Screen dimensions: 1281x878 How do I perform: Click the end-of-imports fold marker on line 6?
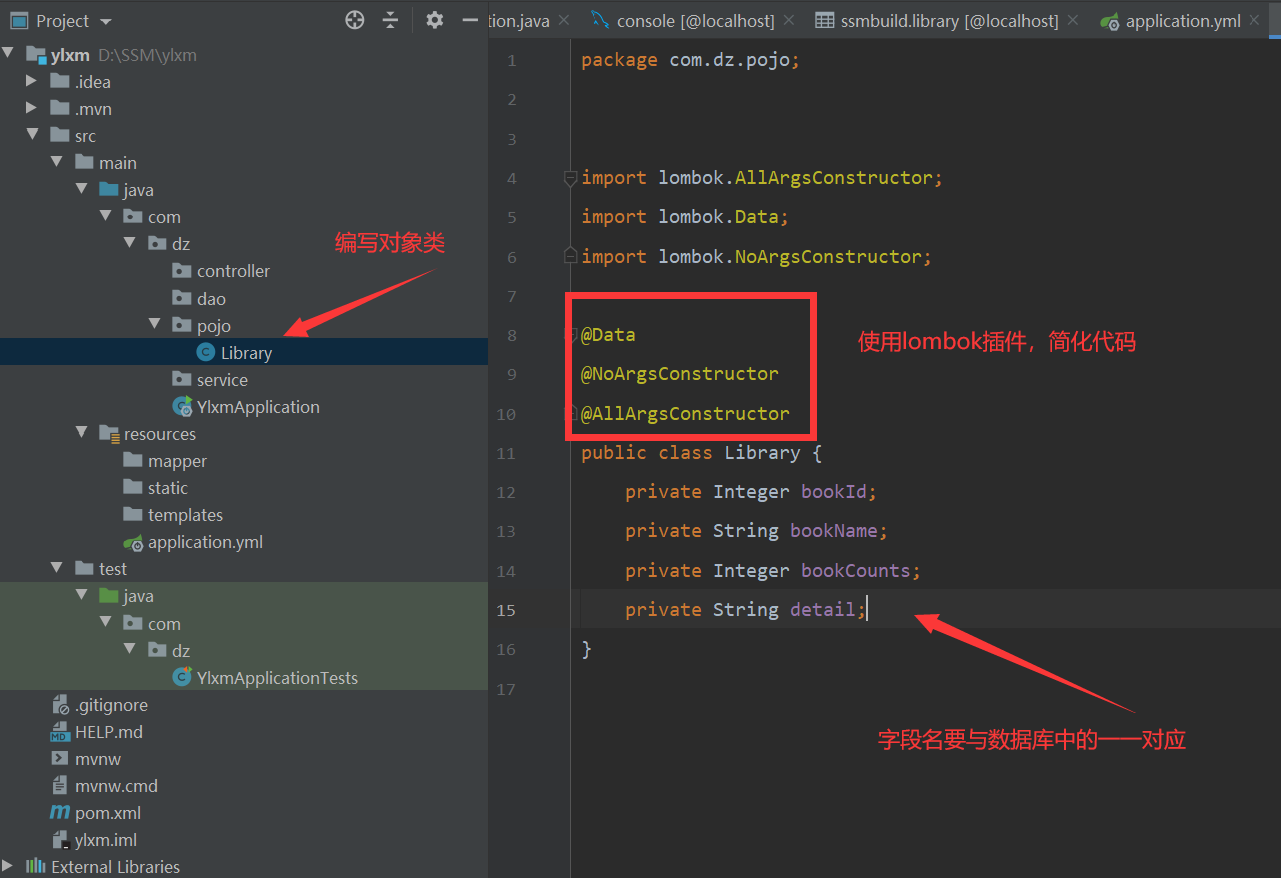570,257
